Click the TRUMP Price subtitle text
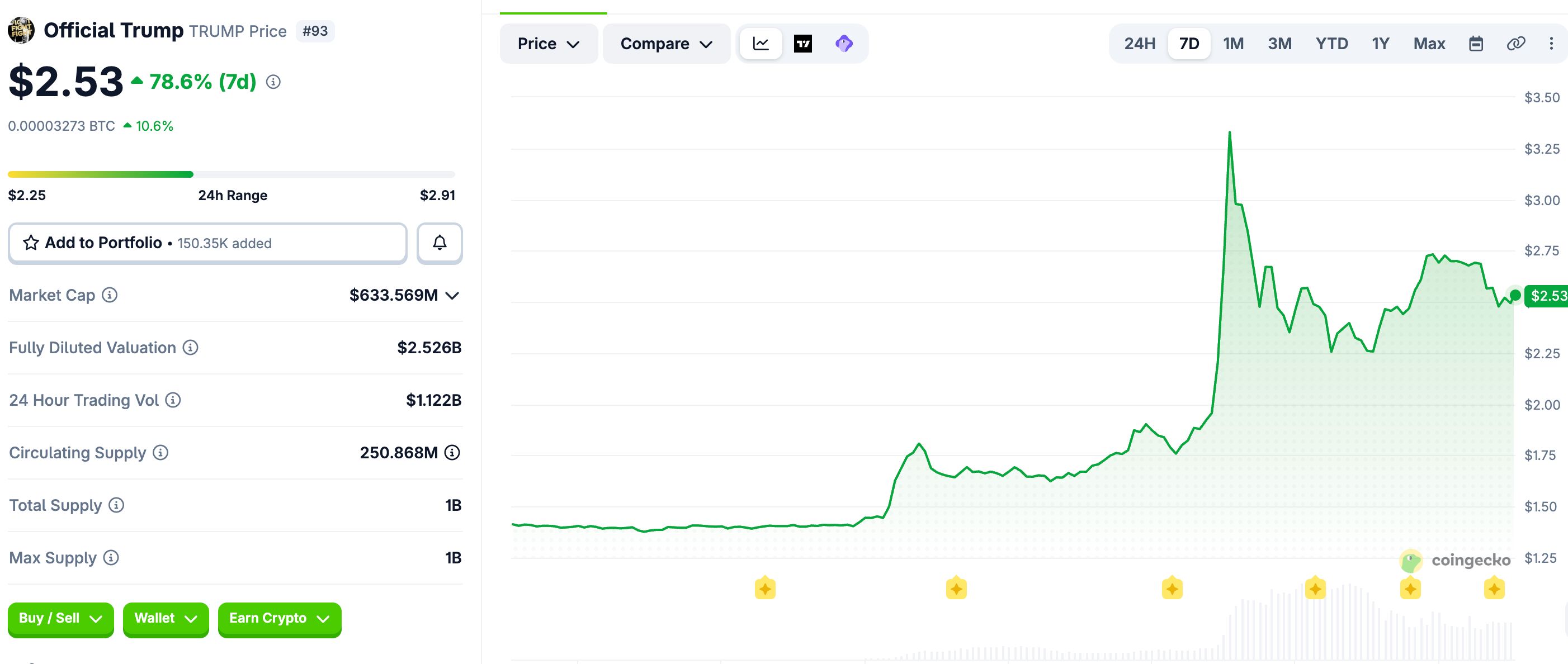1568x664 pixels. tap(238, 31)
